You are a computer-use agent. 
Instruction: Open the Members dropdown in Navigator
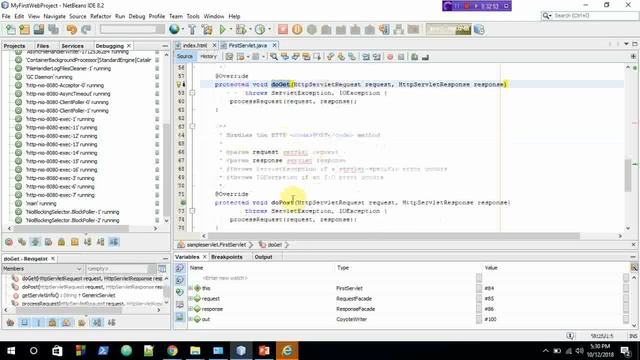[x=42, y=269]
